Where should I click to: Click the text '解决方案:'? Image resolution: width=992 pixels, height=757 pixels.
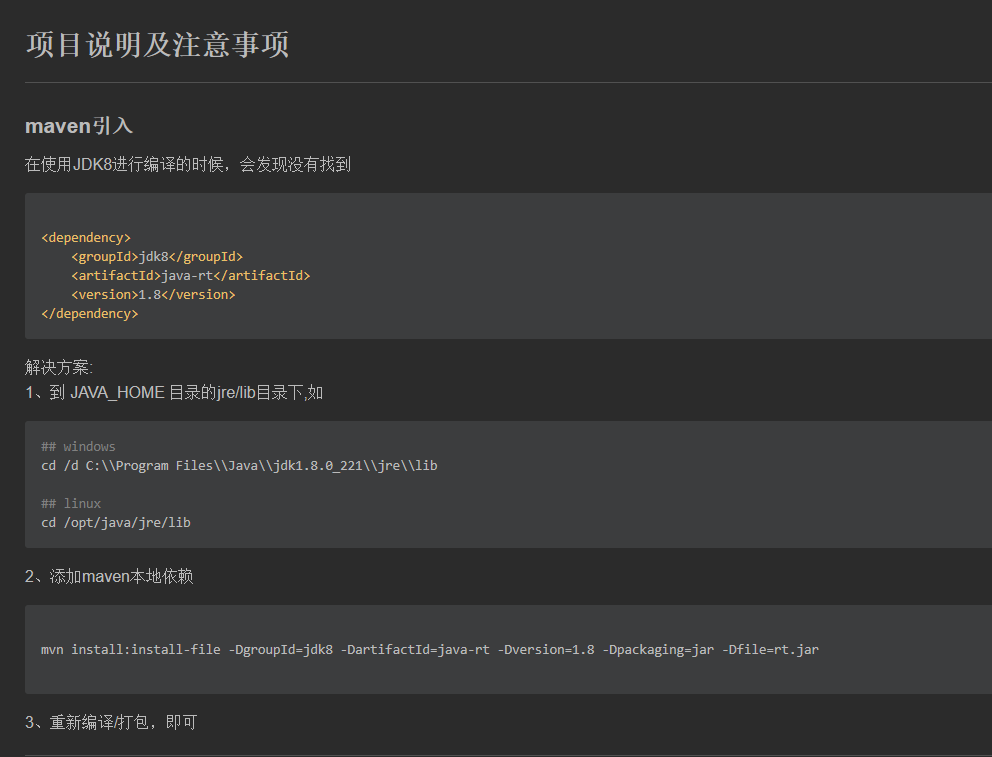coord(59,367)
